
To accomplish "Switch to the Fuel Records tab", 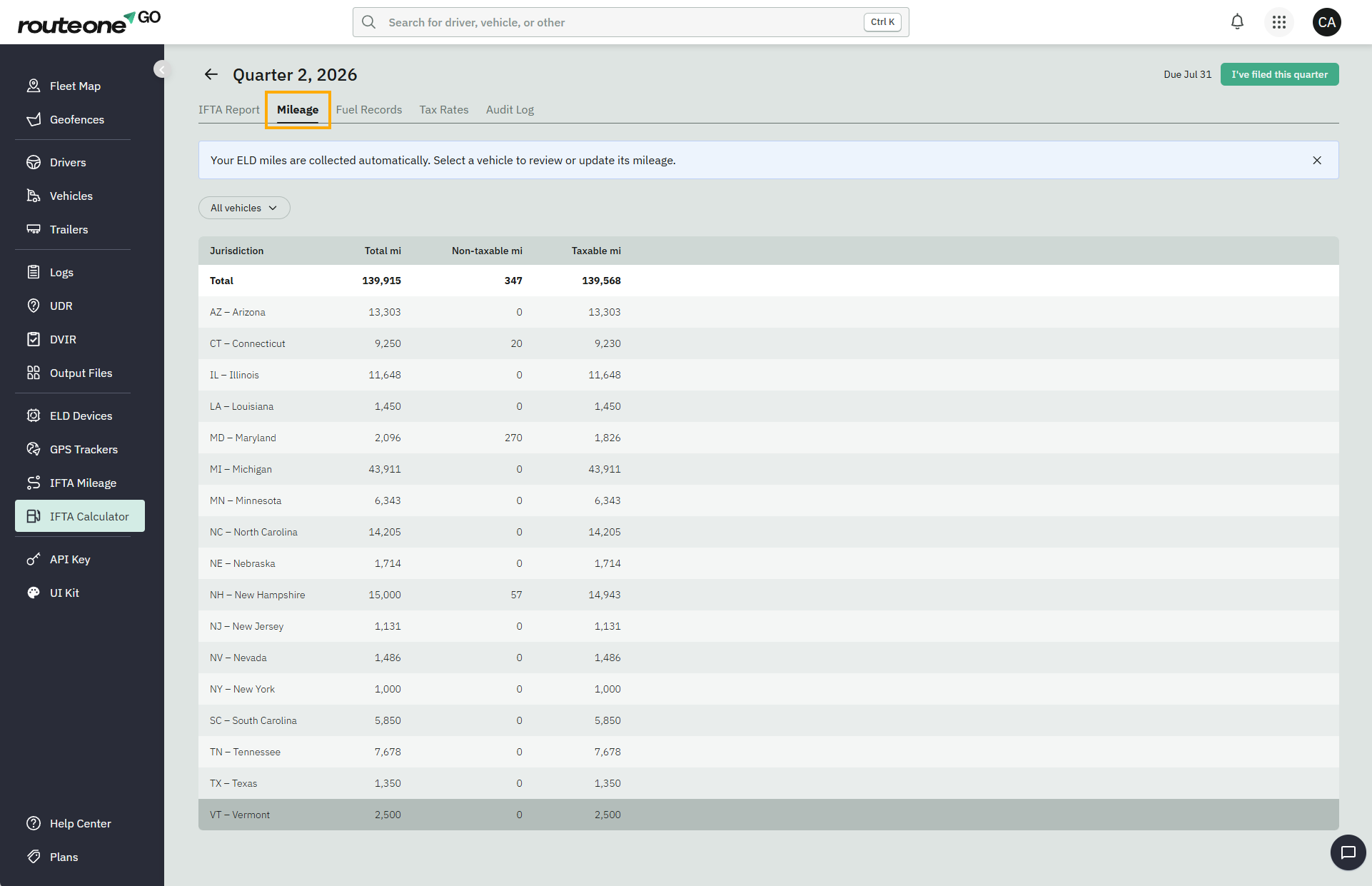I will (x=369, y=109).
